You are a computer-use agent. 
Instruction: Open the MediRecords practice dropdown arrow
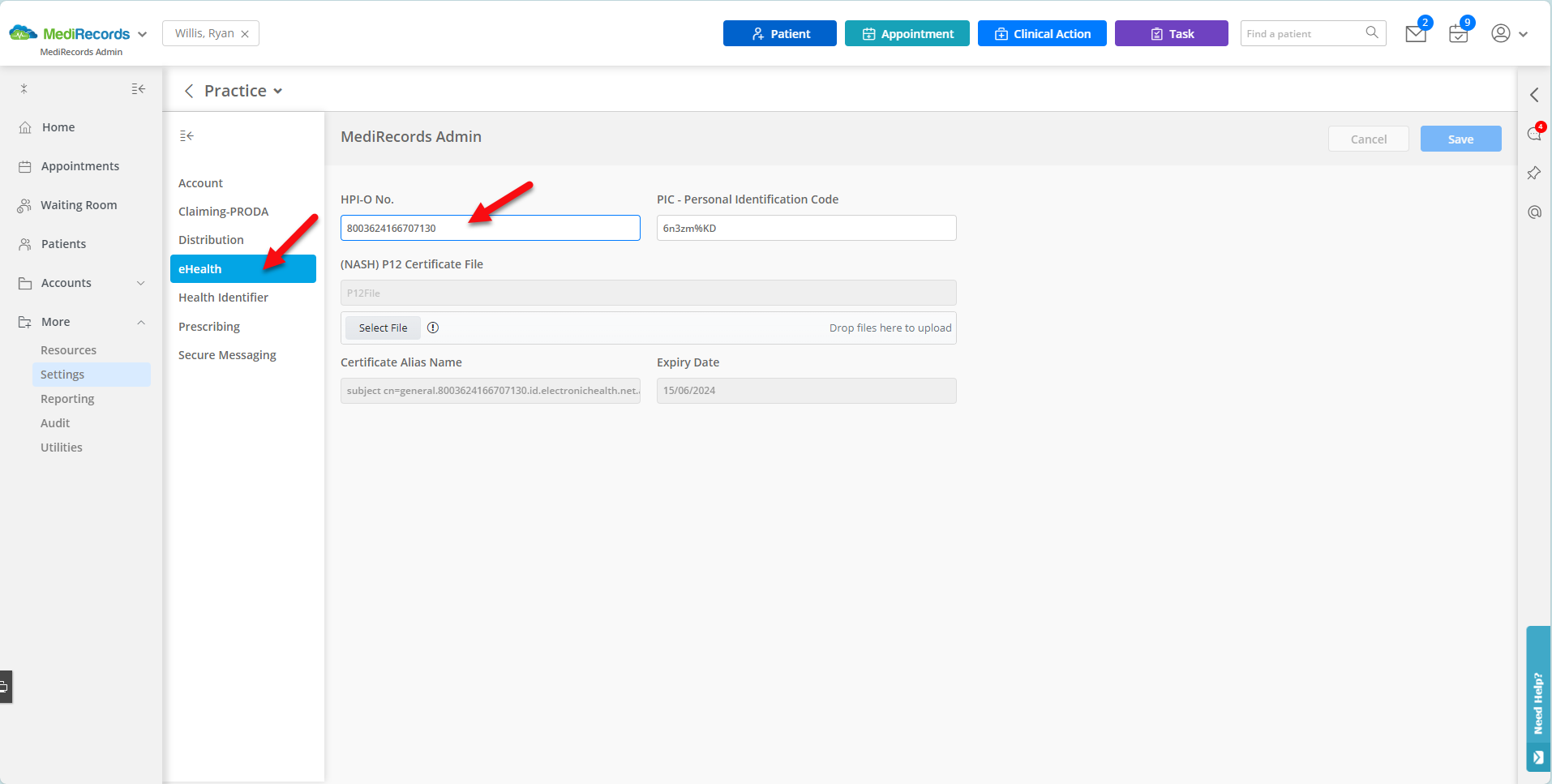(143, 34)
